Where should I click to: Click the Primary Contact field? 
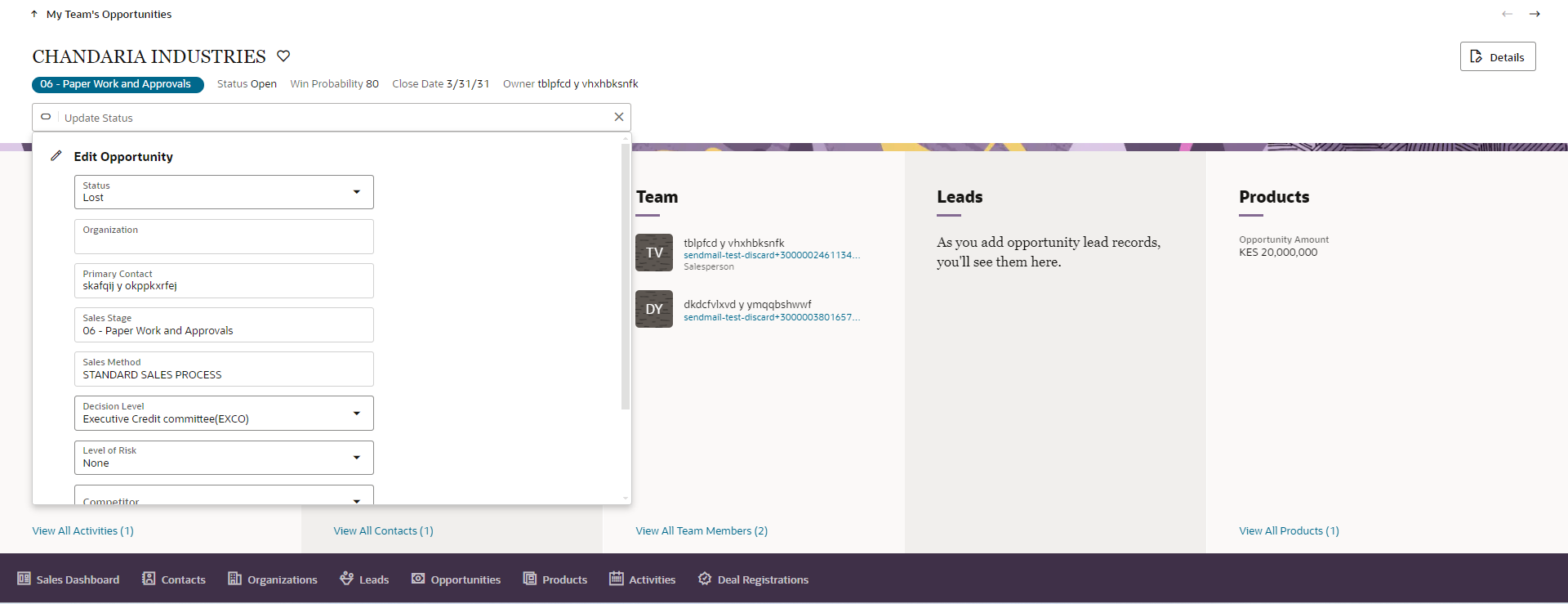pyautogui.click(x=224, y=280)
